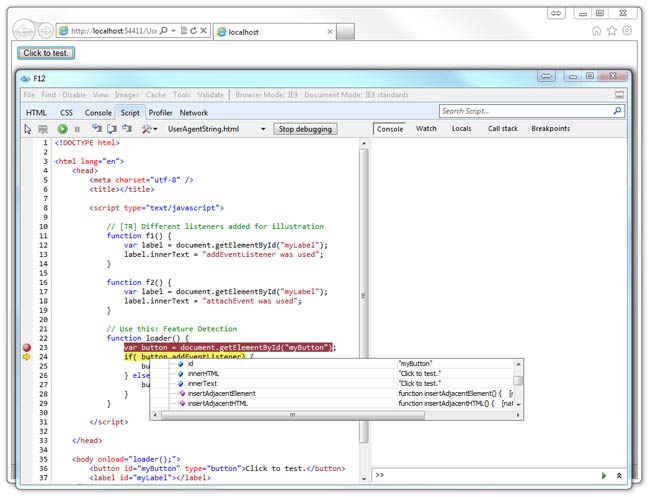
Task: Click the Step Out icon
Action: 126,129
